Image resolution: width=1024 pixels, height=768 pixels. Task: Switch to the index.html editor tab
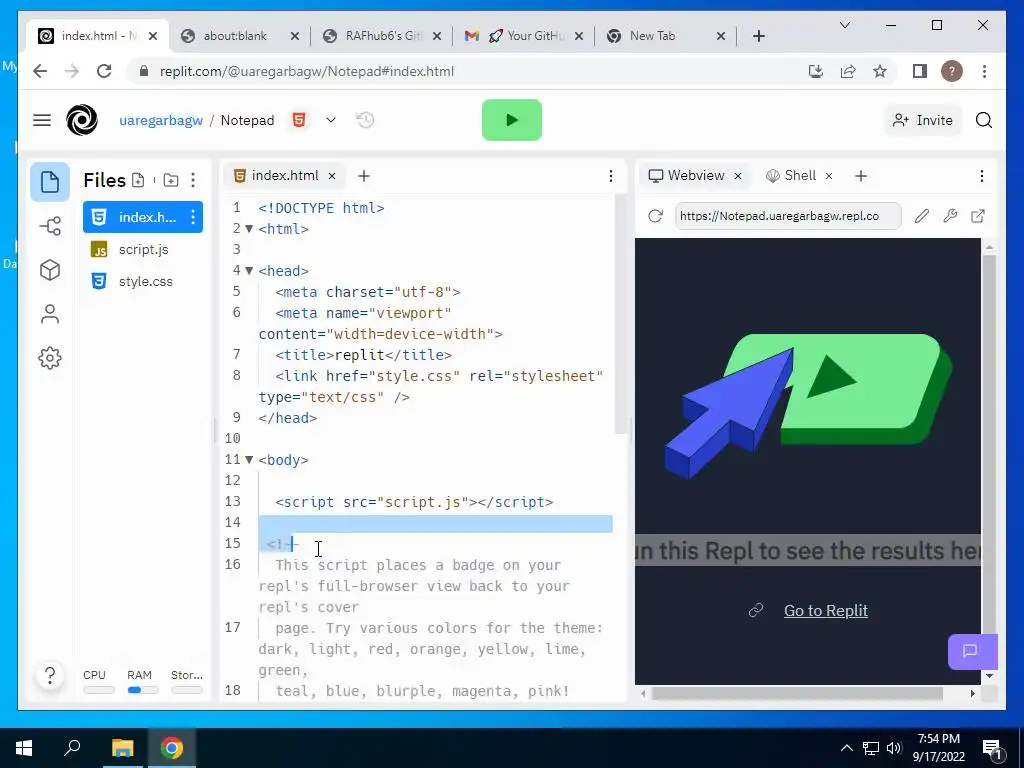[x=285, y=176]
